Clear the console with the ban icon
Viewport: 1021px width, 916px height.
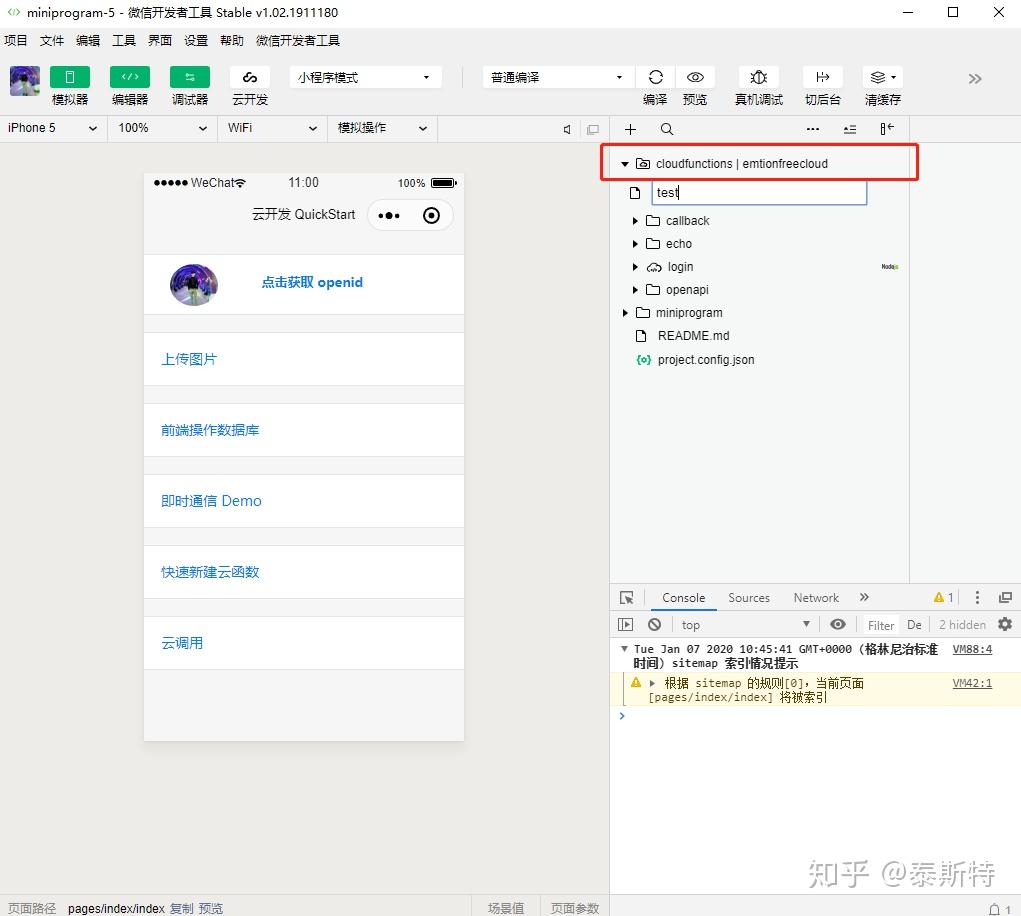pyautogui.click(x=654, y=625)
